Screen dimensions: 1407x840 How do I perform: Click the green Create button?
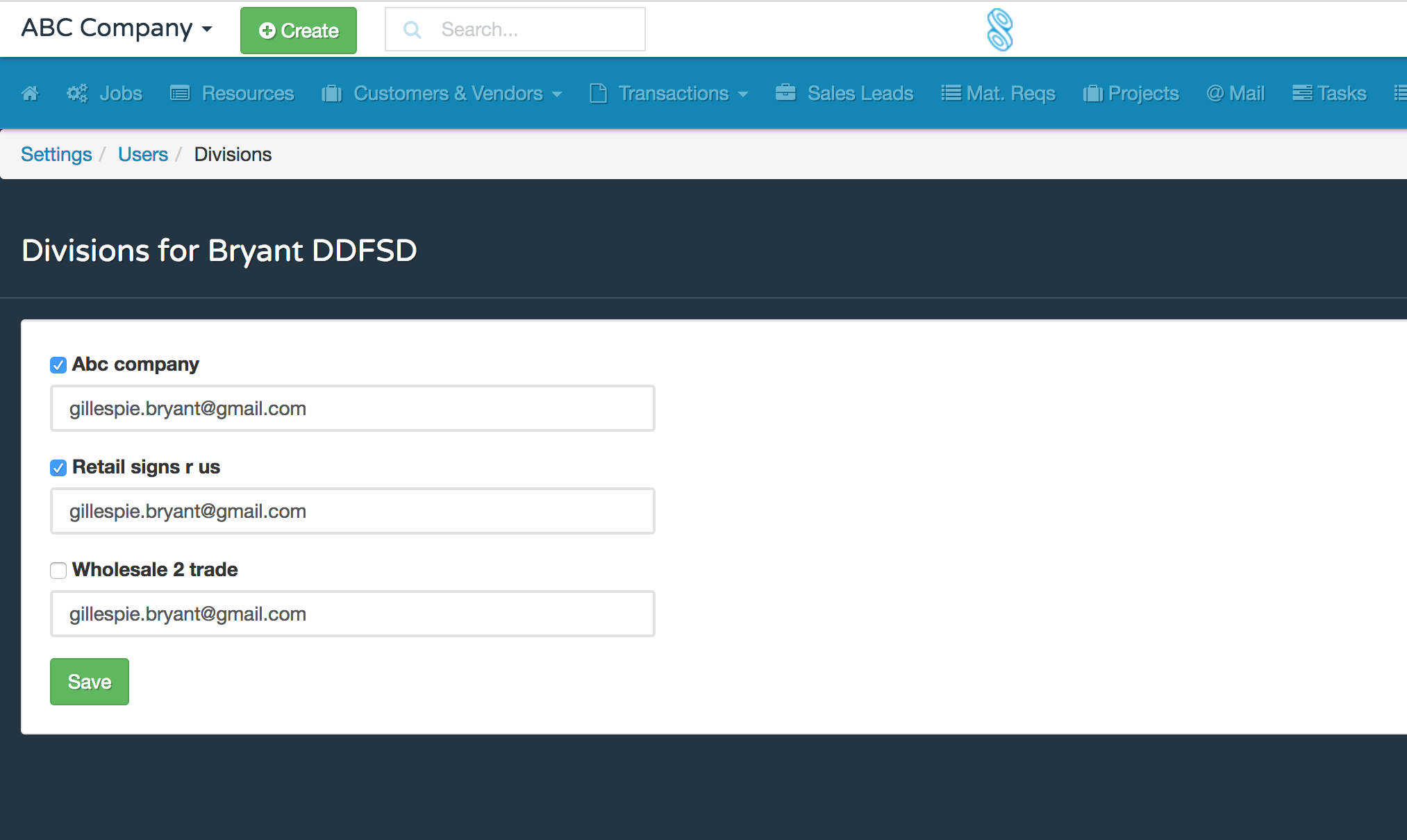(299, 31)
